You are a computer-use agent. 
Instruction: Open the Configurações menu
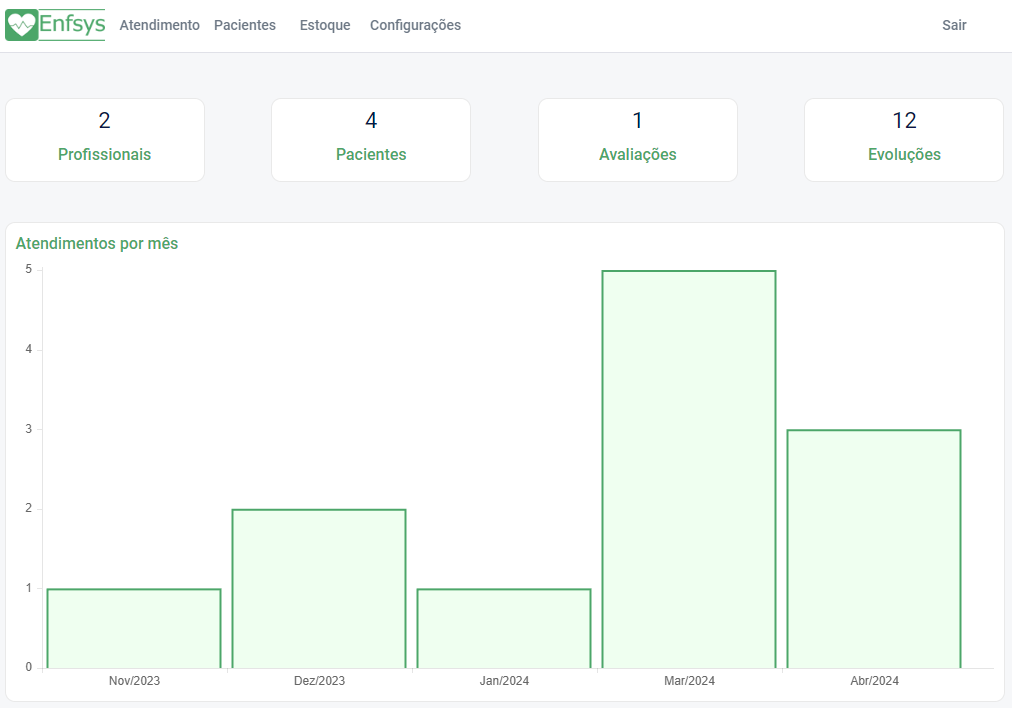click(x=415, y=25)
